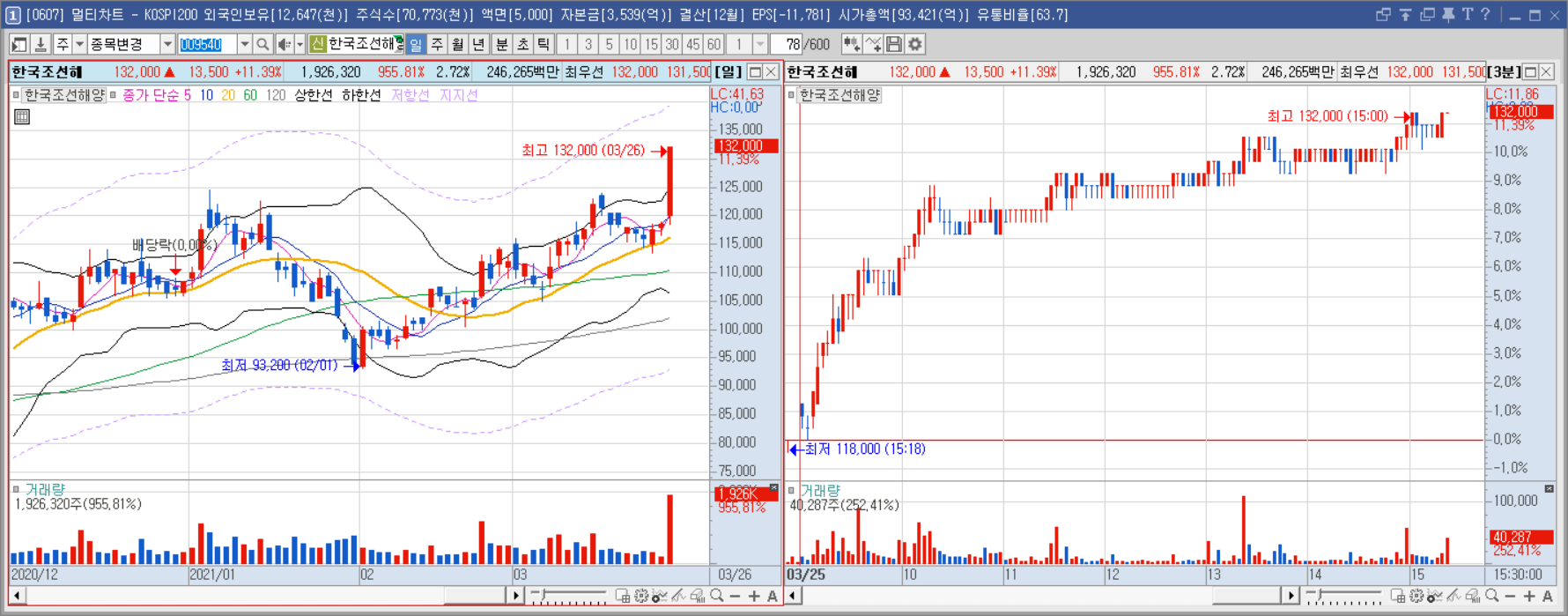Click the A auto-fit icon under 3-minute chart
1568x616 pixels.
click(x=1548, y=597)
